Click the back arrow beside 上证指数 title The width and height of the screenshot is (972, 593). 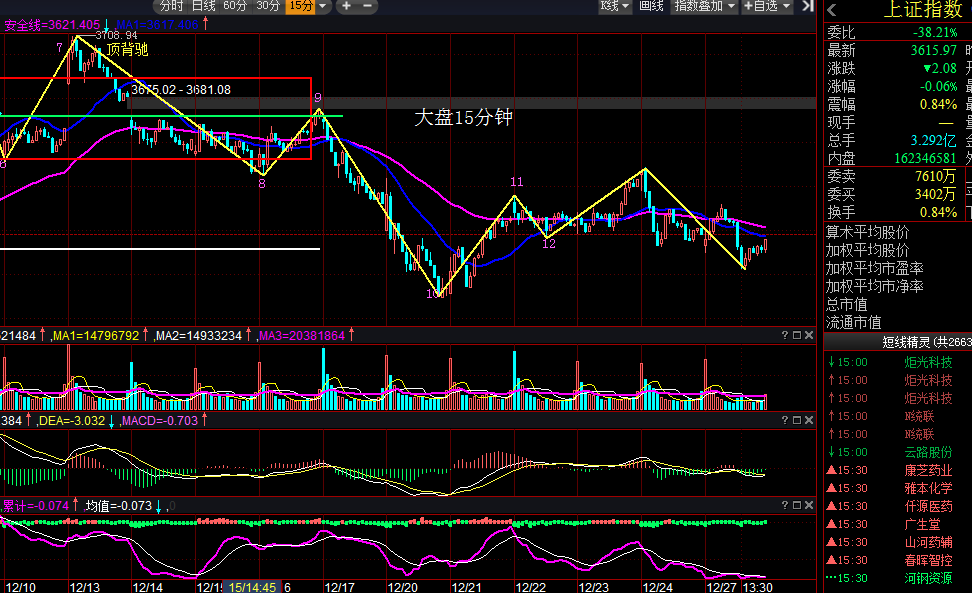point(832,10)
